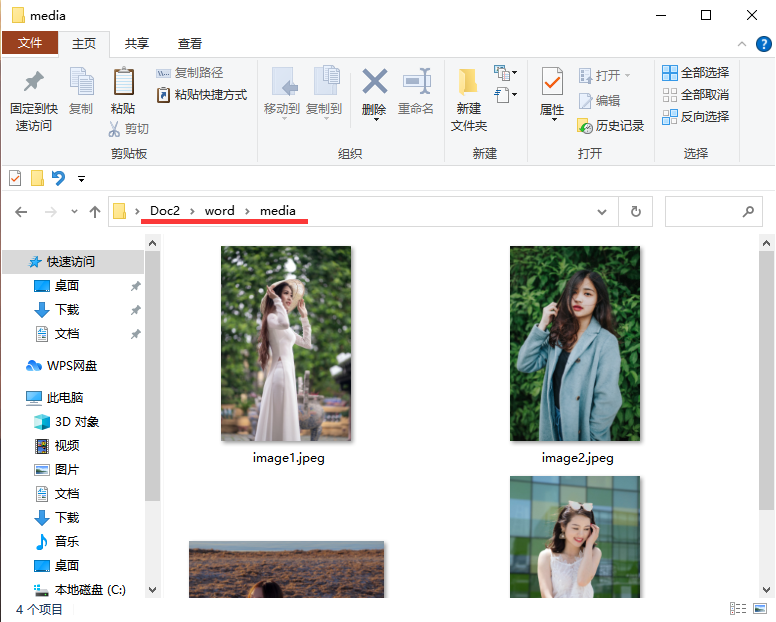
Task: Switch to the 查看 ribbon tab
Action: pos(190,44)
